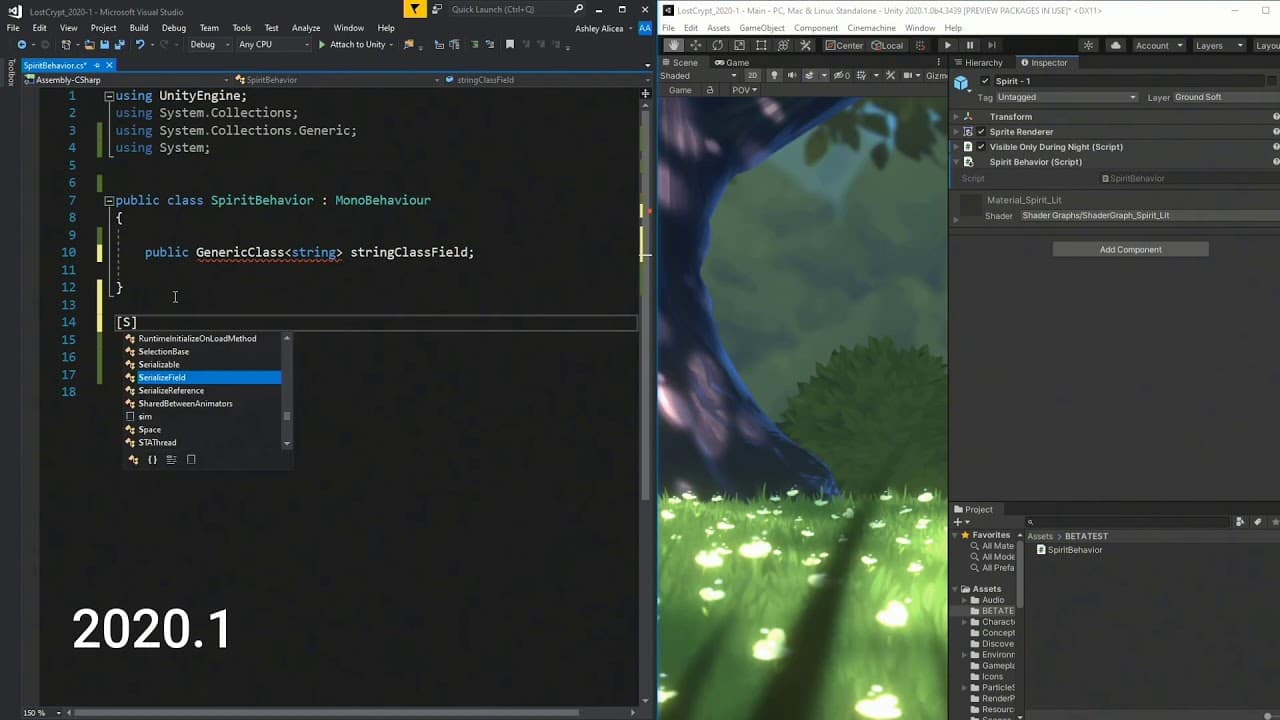
Task: Select the Rect tool in Unity toolbar
Action: 761,45
